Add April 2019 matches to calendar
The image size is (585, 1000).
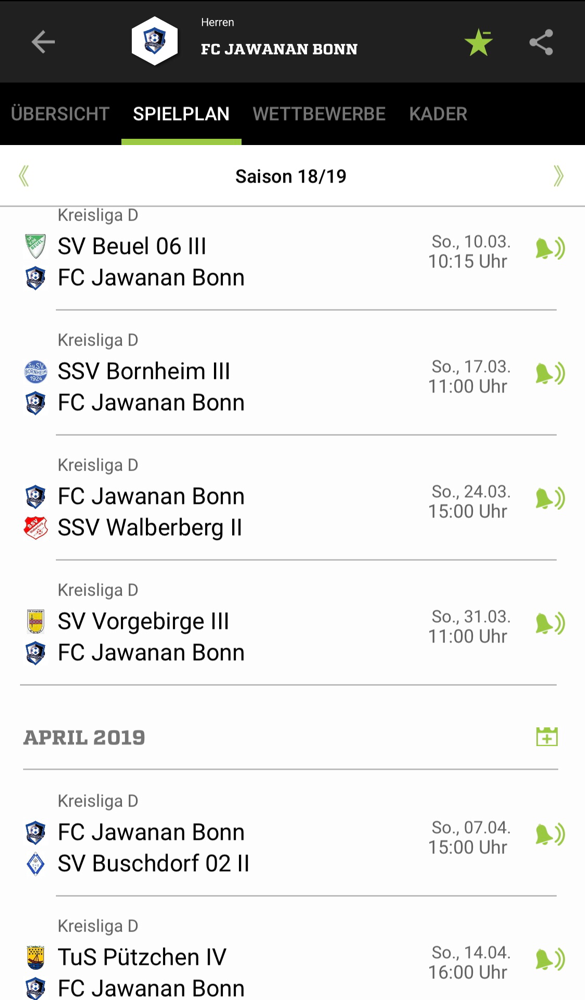[x=547, y=737]
